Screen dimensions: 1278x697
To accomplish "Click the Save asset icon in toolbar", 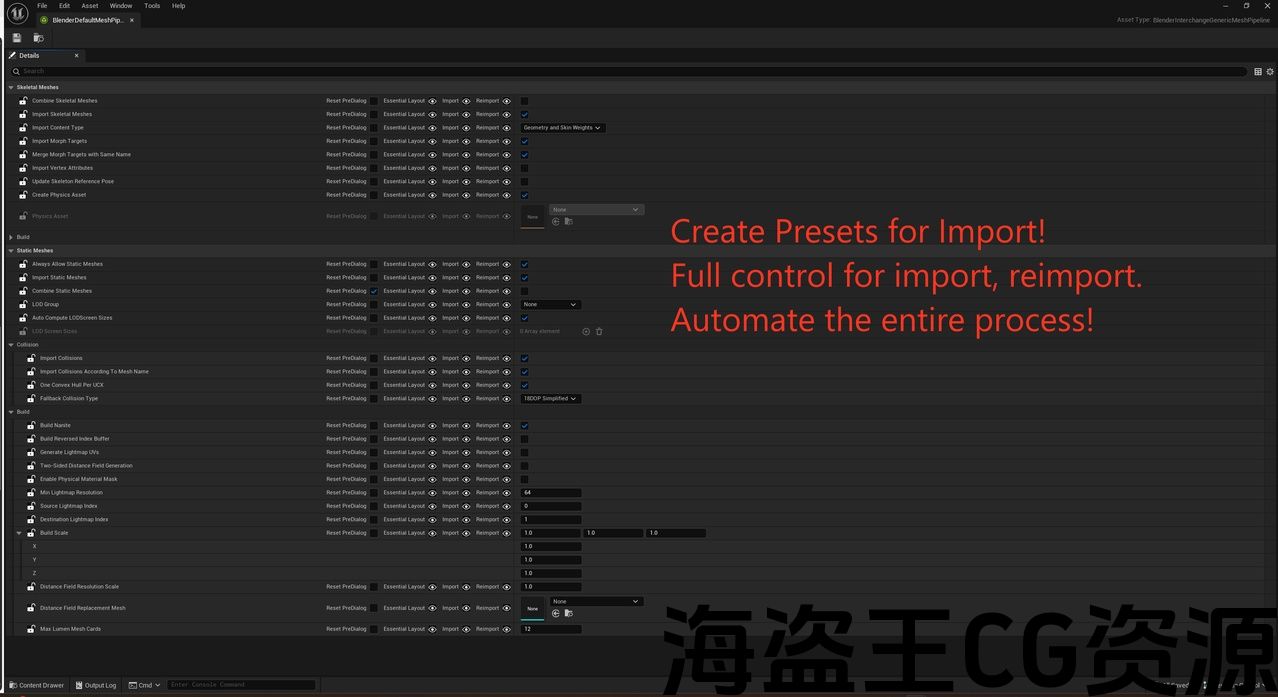I will click(17, 38).
